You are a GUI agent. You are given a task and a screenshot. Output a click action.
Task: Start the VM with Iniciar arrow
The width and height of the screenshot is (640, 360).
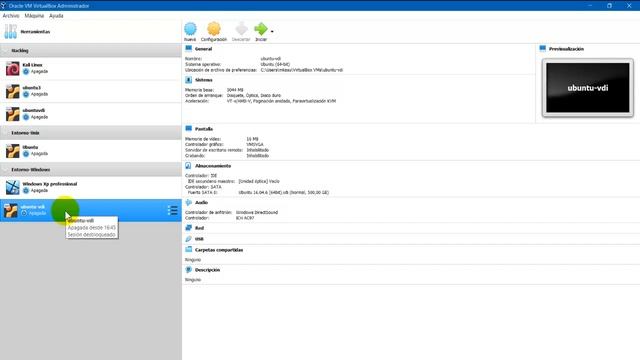click(x=260, y=29)
